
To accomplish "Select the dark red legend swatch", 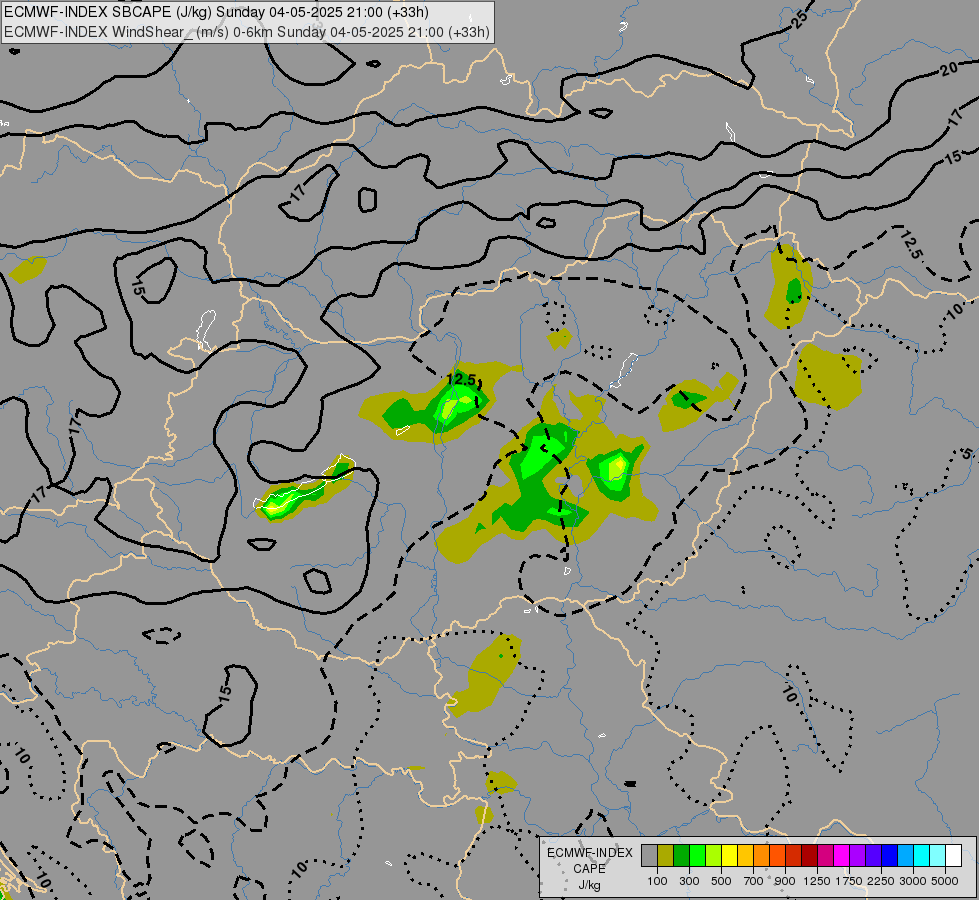I will (810, 855).
